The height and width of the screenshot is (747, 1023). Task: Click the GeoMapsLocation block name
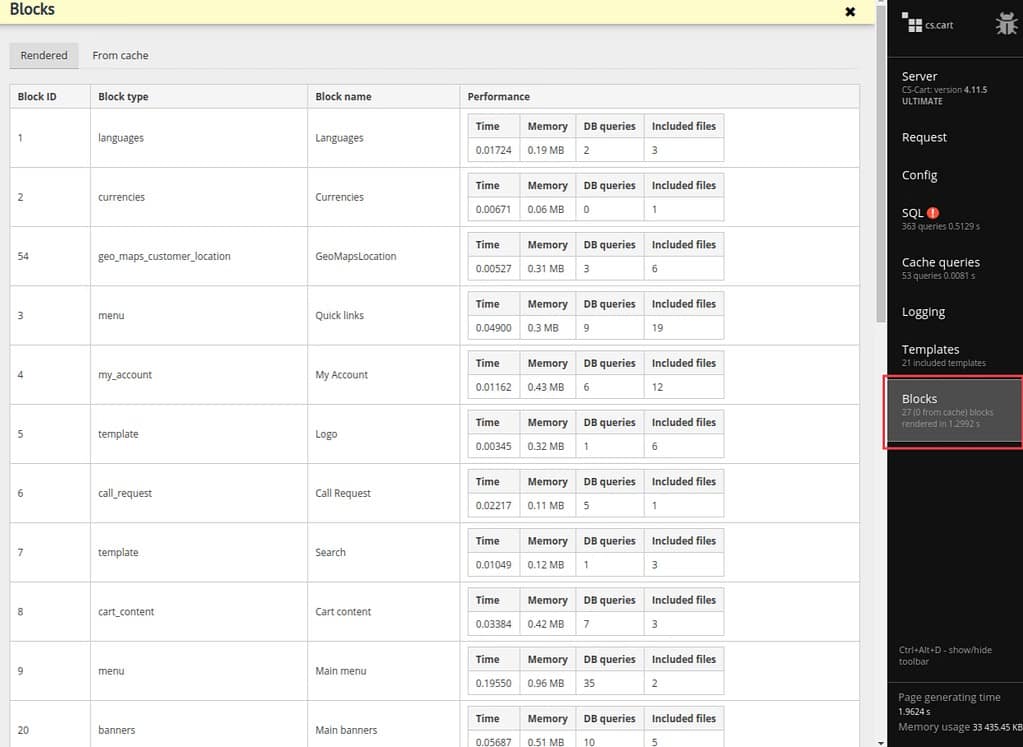pos(356,256)
